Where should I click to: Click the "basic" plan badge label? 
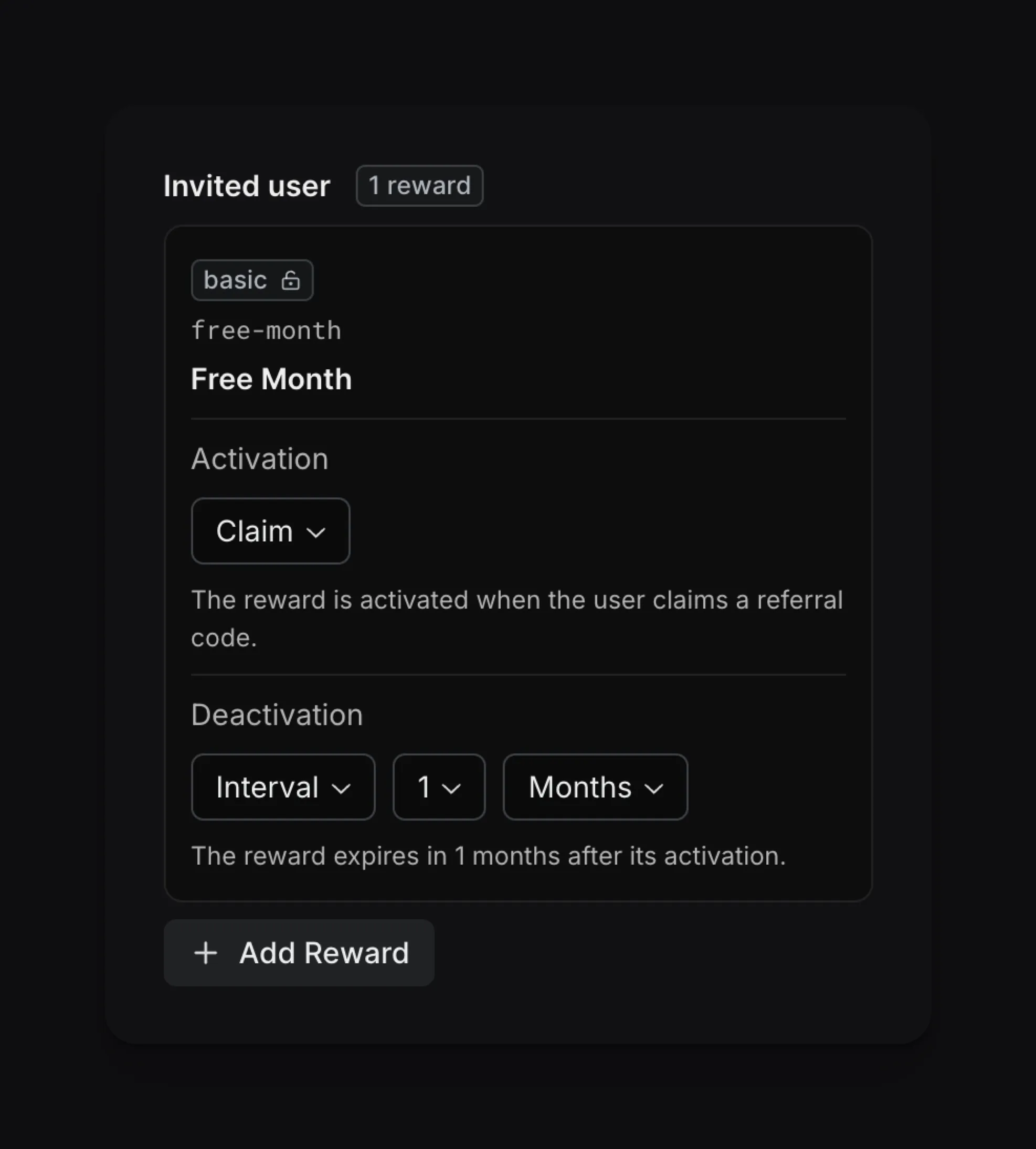(x=235, y=280)
